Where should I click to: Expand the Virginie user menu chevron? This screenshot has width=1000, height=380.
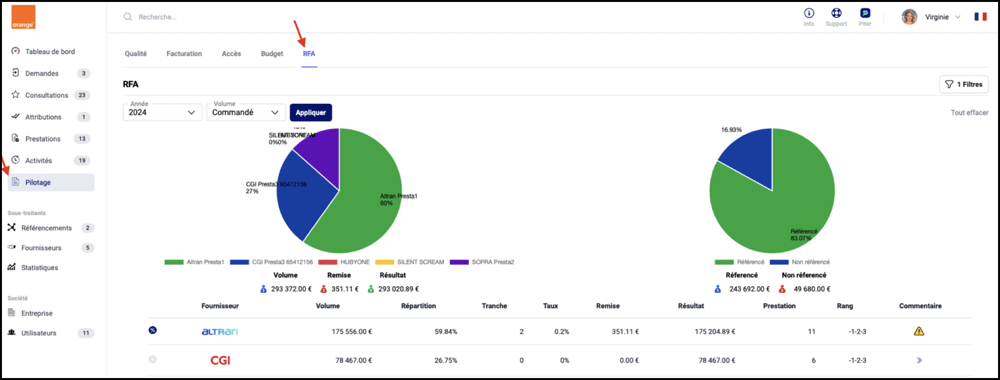[957, 18]
